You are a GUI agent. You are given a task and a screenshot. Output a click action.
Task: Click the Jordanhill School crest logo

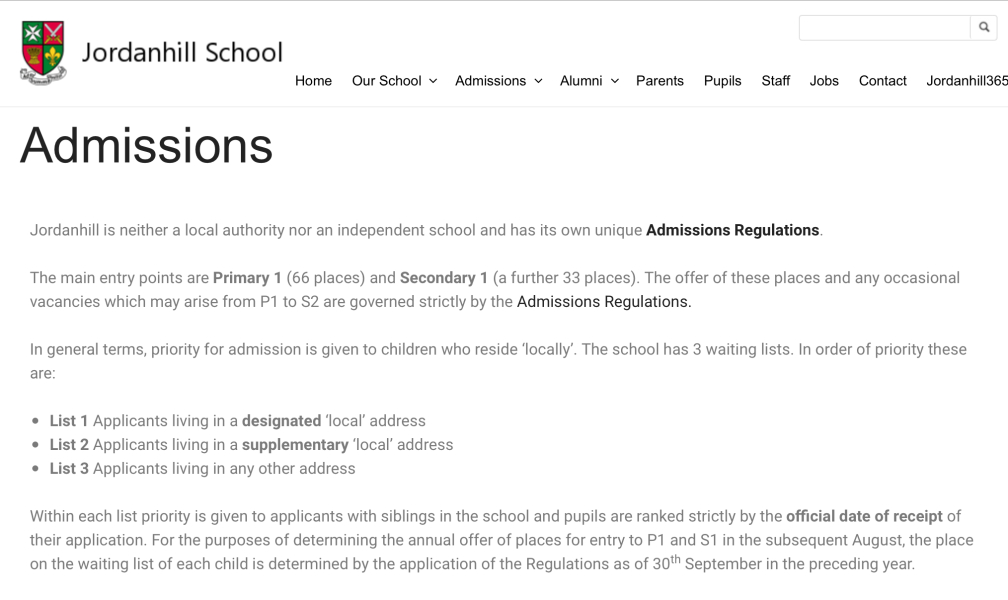pyautogui.click(x=40, y=48)
